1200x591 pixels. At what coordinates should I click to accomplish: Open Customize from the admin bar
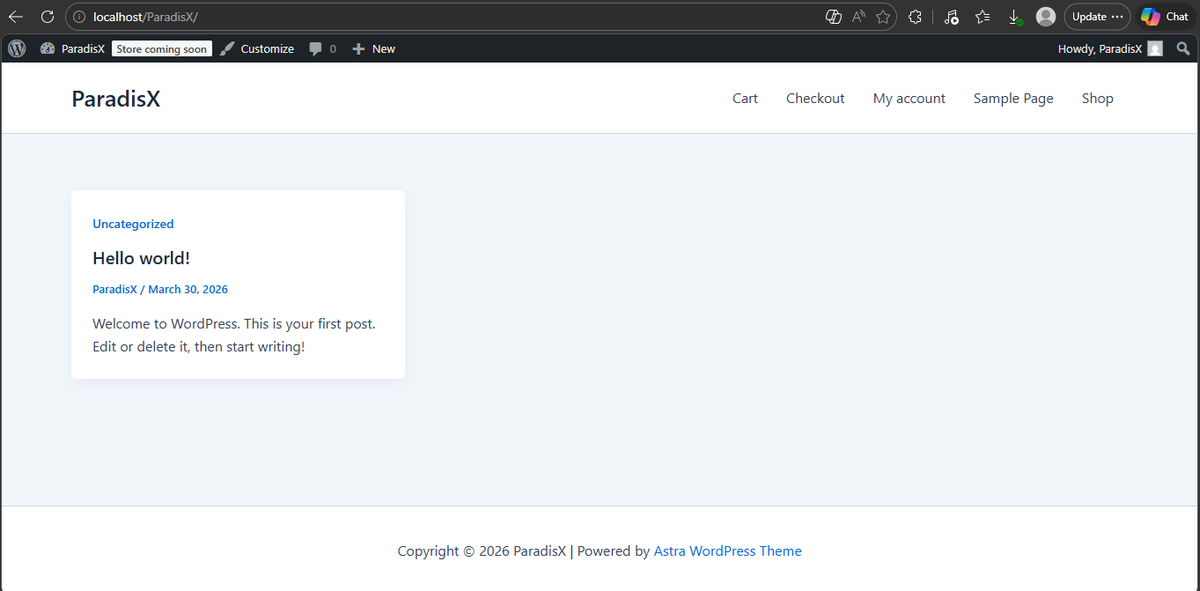tap(257, 48)
